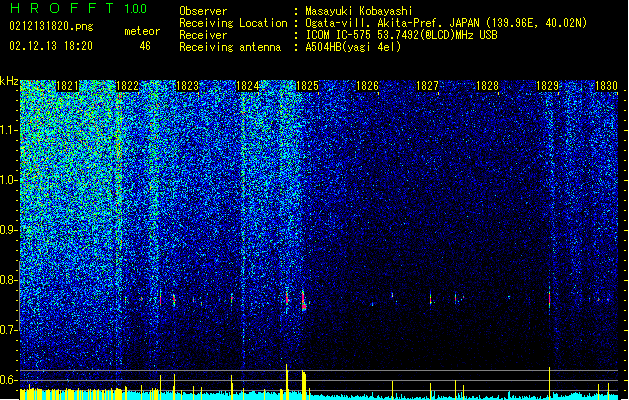Click the 1822 time marker
629x400 pixels.
tap(128, 86)
